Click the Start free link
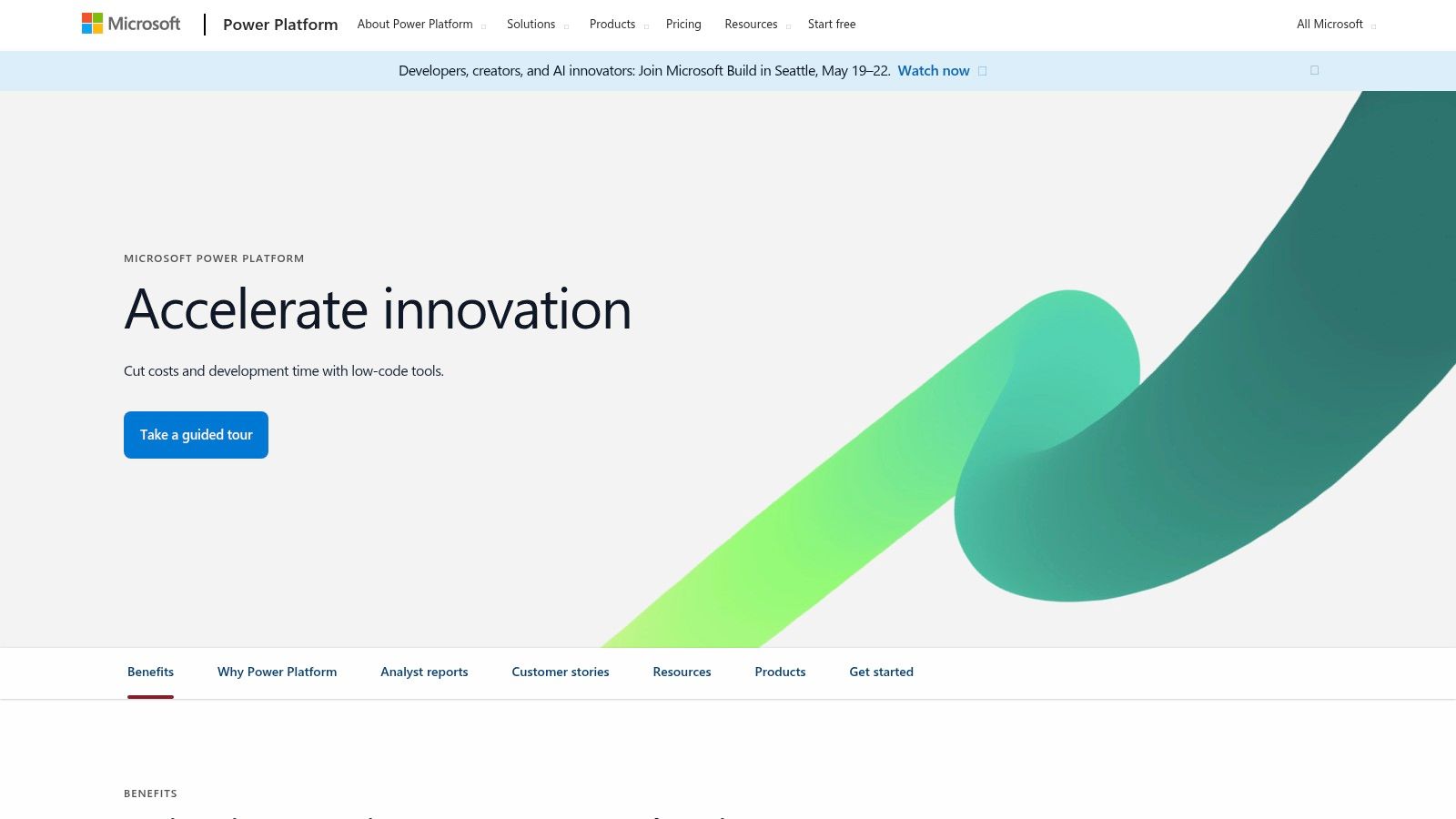 832,25
